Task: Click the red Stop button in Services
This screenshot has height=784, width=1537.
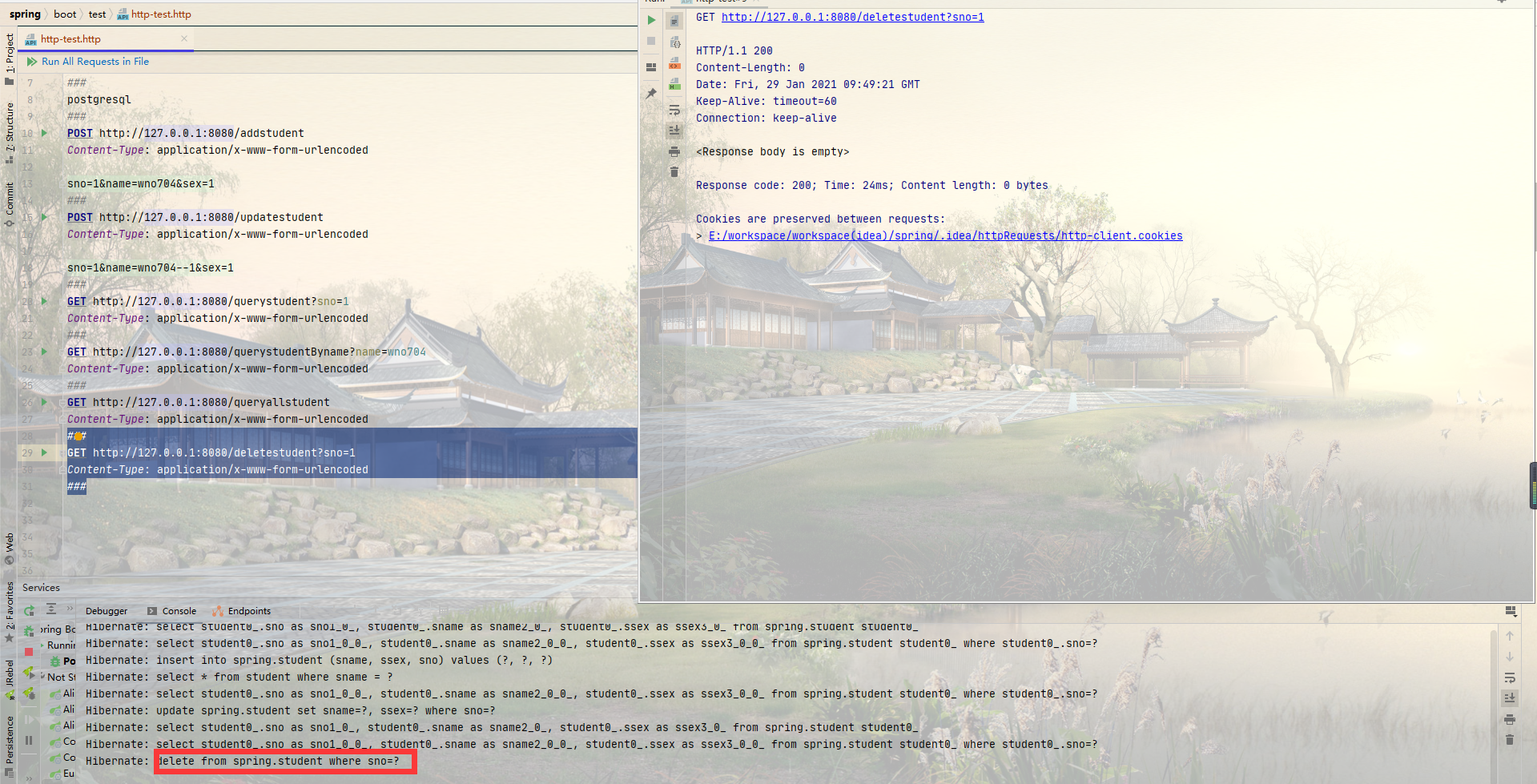Action: point(29,652)
